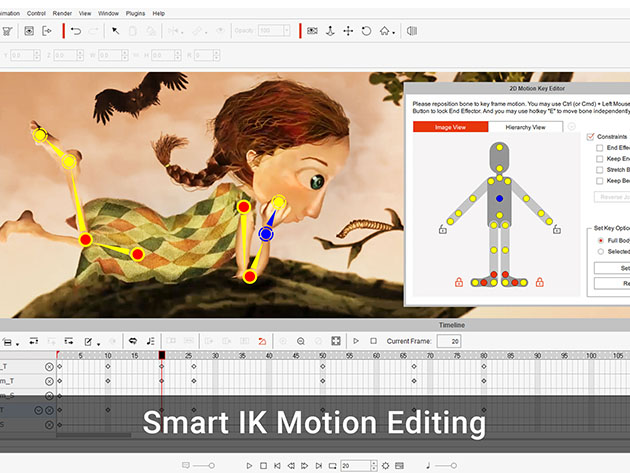Click the timeline loop arrows icon
The width and height of the screenshot is (630, 473).
click(x=133, y=341)
